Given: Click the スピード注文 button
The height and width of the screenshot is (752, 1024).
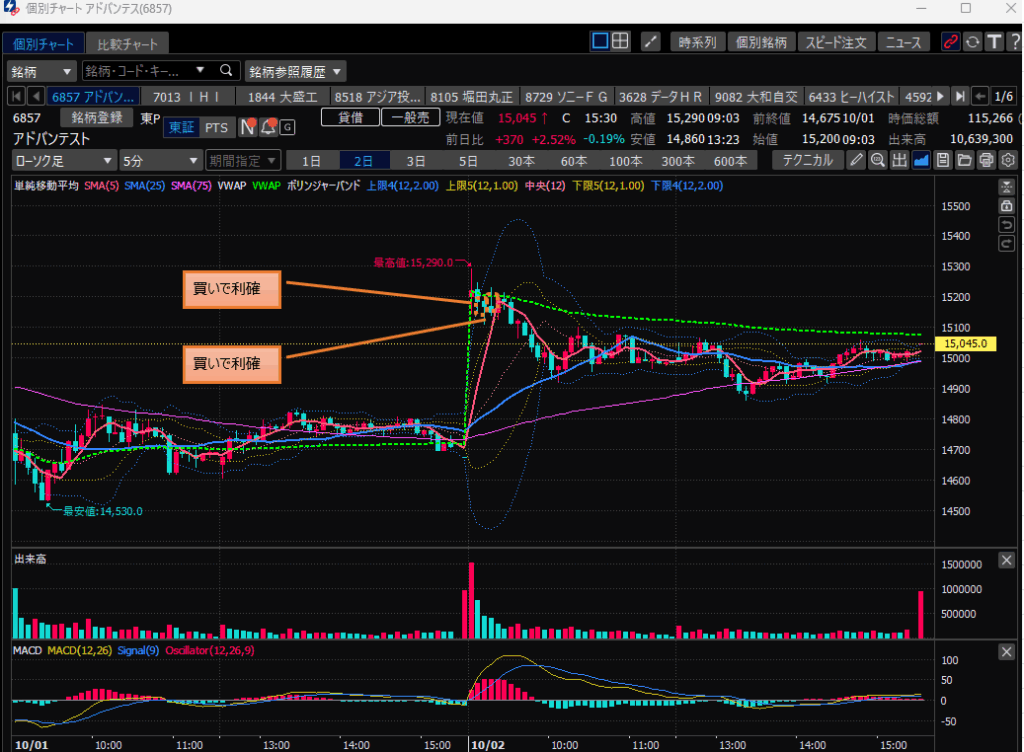Looking at the screenshot, I should (836, 42).
